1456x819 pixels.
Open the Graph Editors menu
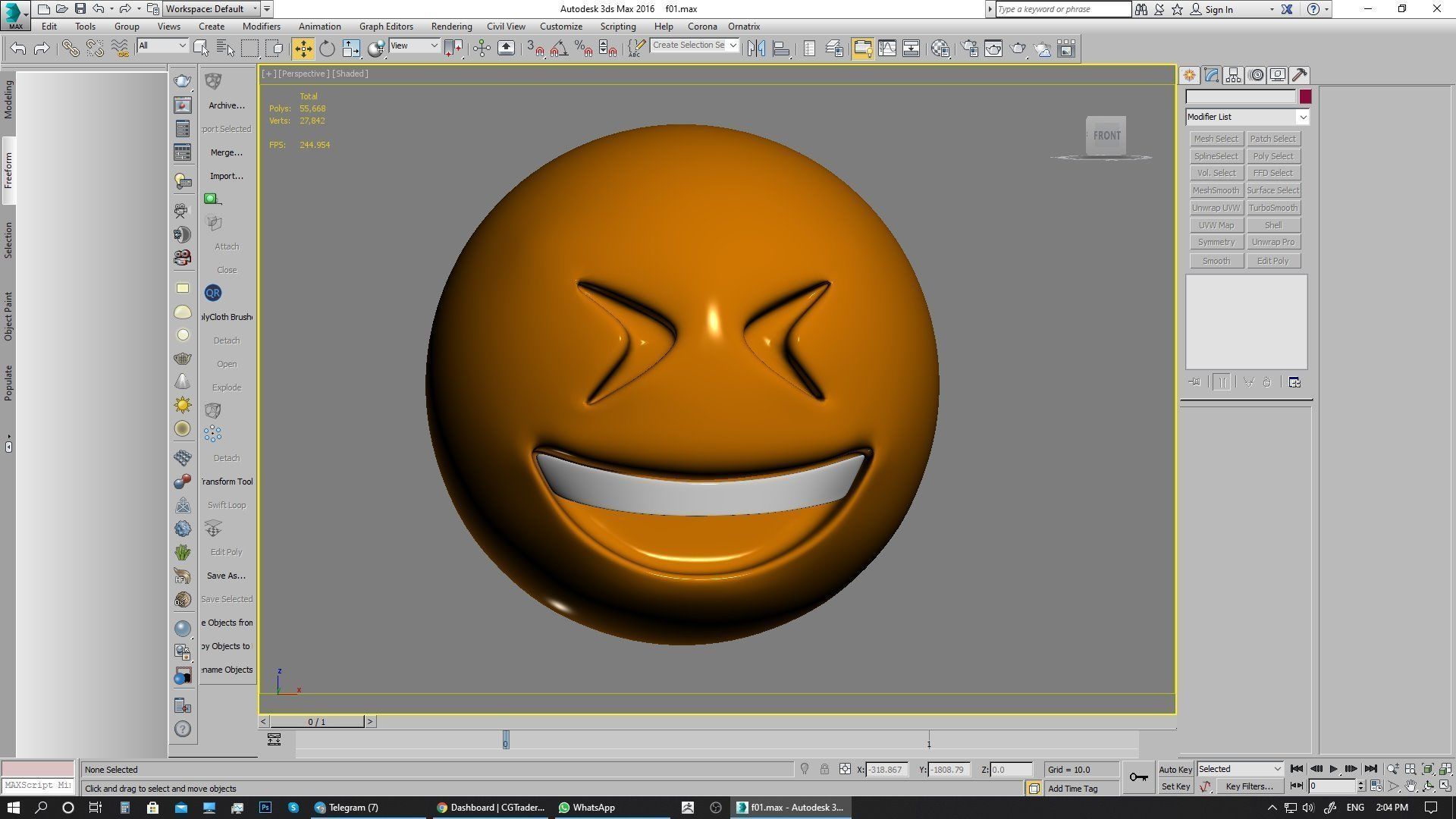pos(386,27)
